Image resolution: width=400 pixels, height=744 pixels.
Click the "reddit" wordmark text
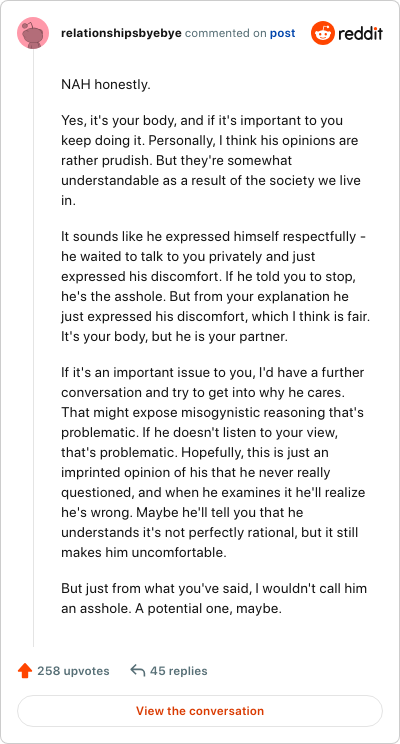361,33
